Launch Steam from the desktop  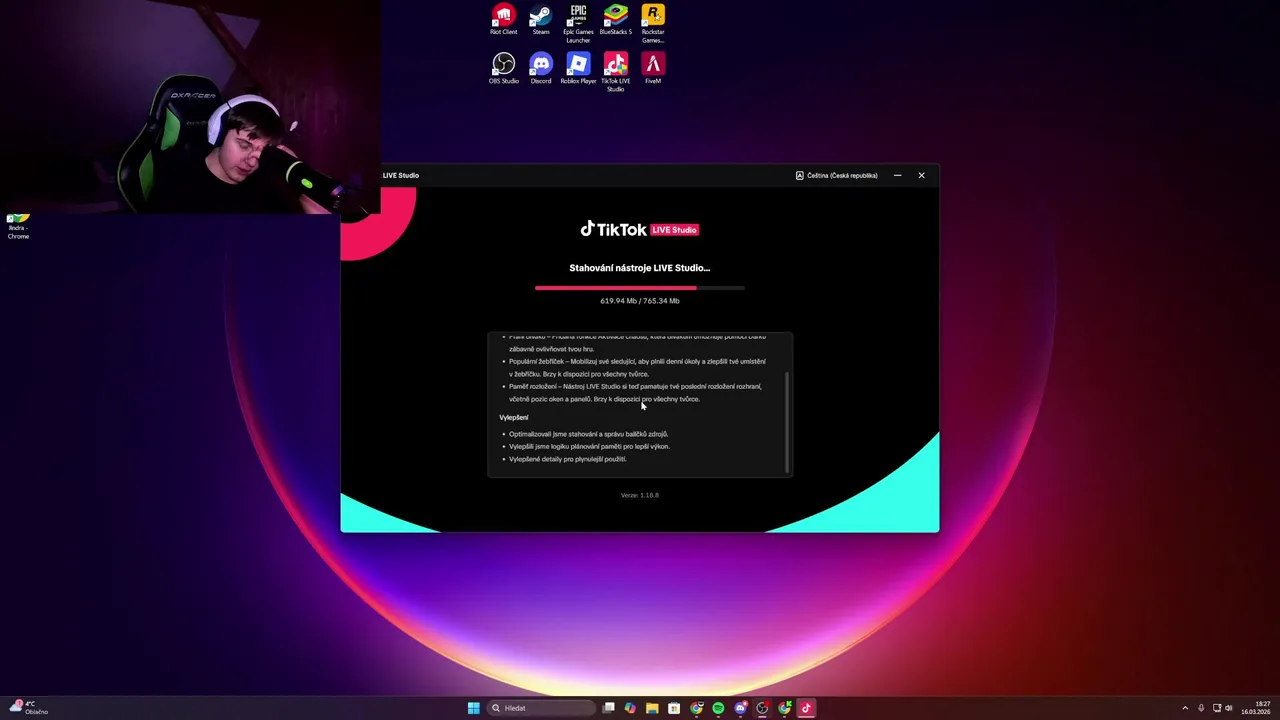pos(540,20)
